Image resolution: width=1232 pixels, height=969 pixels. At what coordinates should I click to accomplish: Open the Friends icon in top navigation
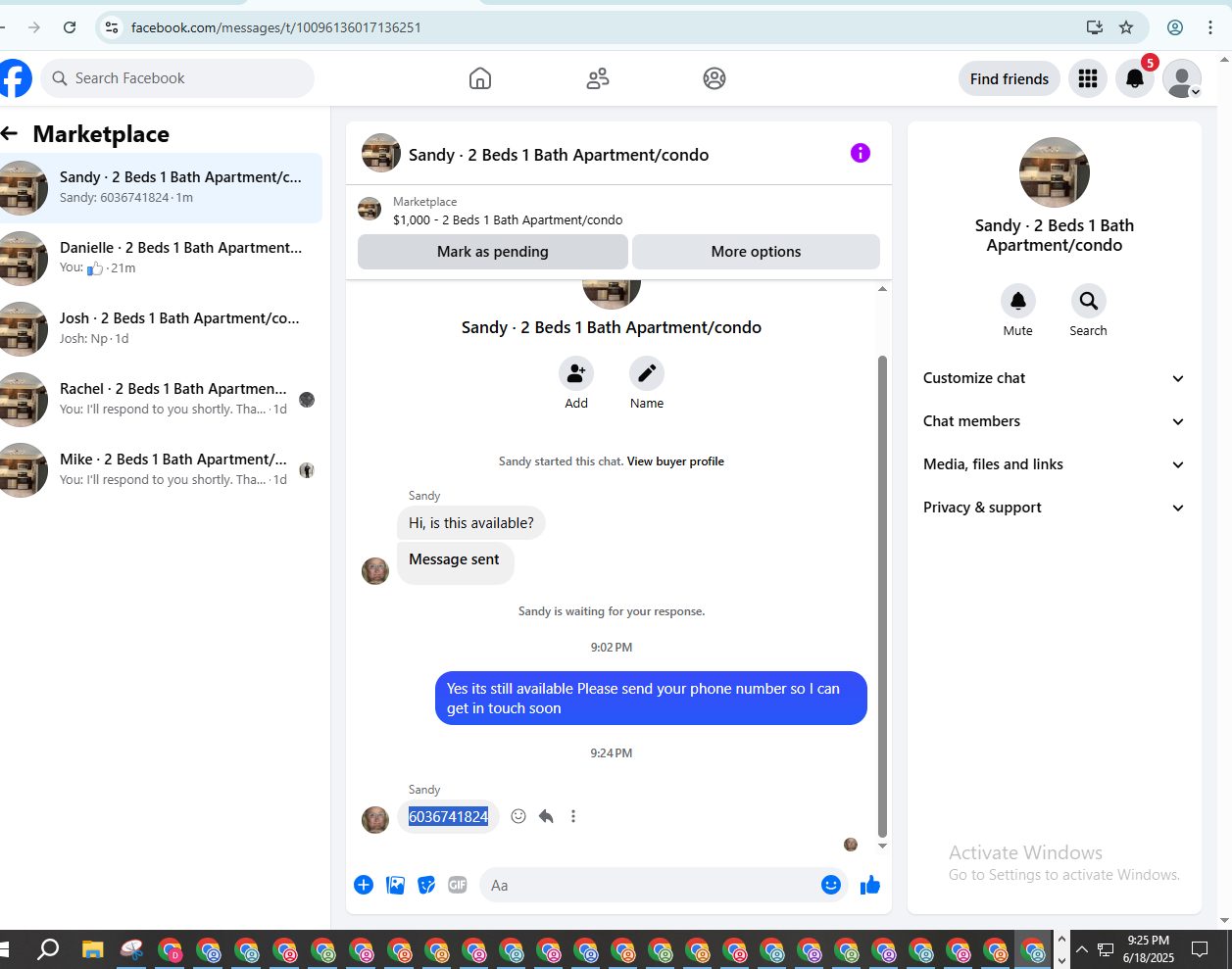tap(598, 78)
